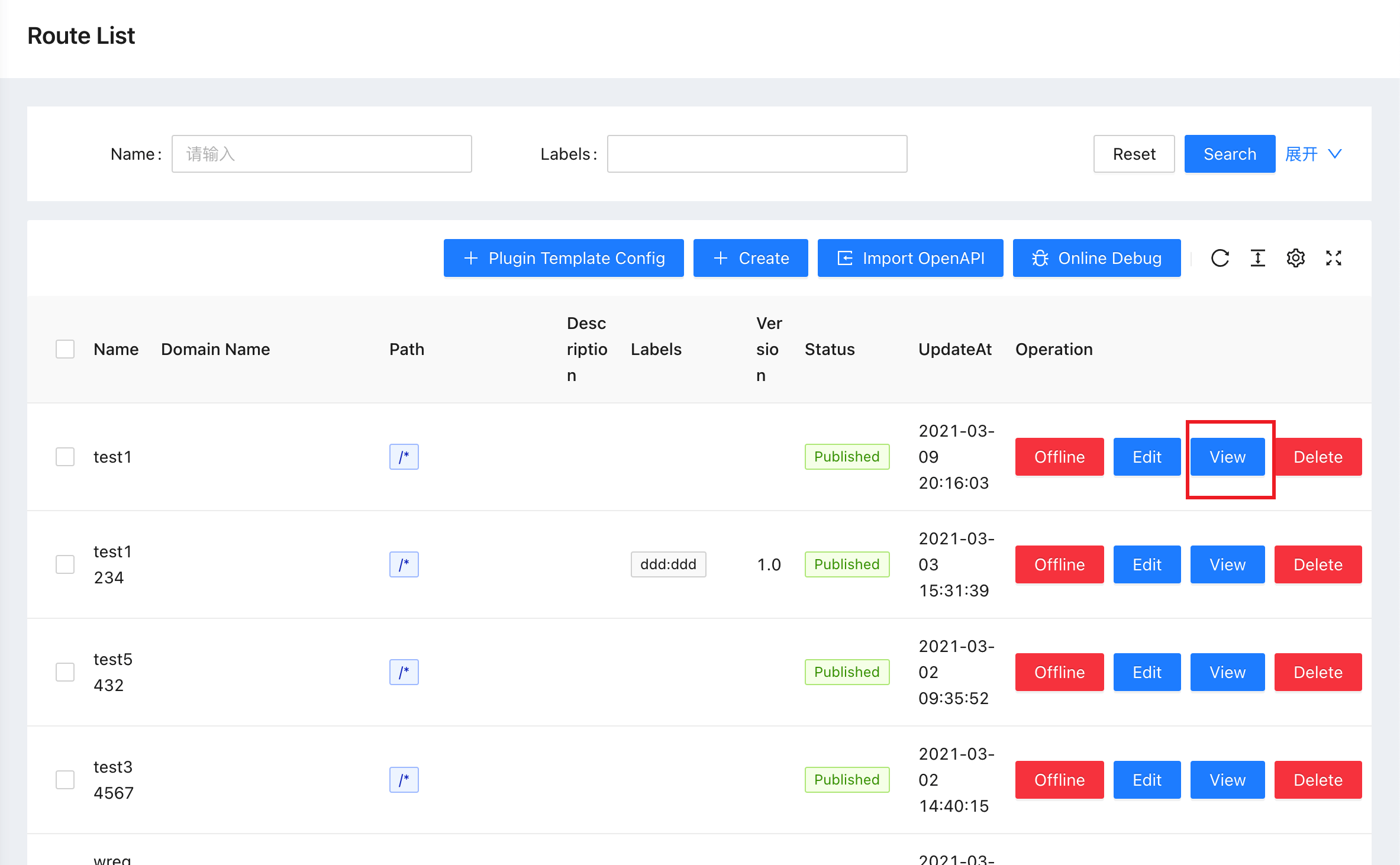Click into the Name search input

[x=321, y=154]
